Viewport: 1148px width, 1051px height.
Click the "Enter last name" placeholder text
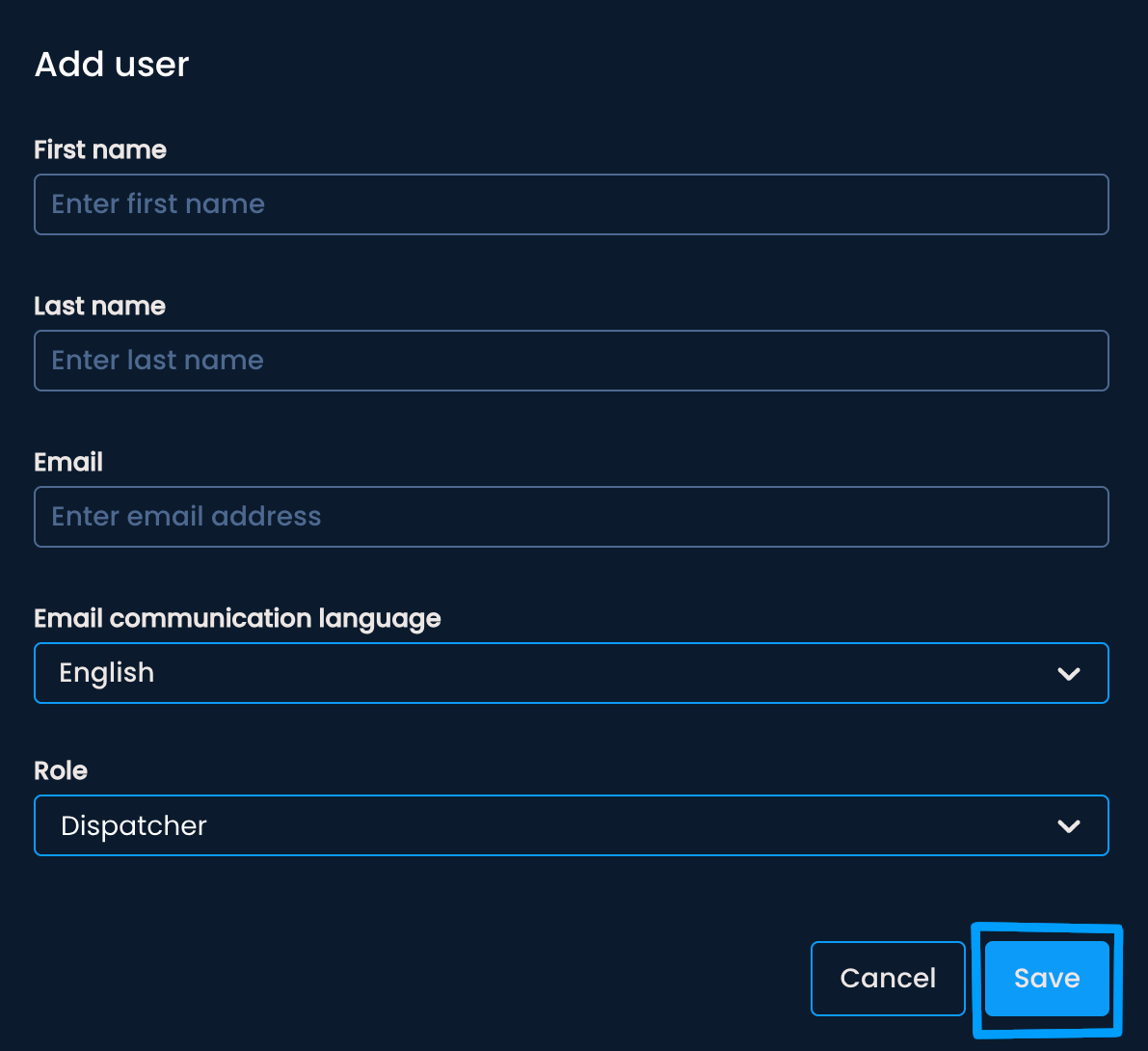(157, 361)
